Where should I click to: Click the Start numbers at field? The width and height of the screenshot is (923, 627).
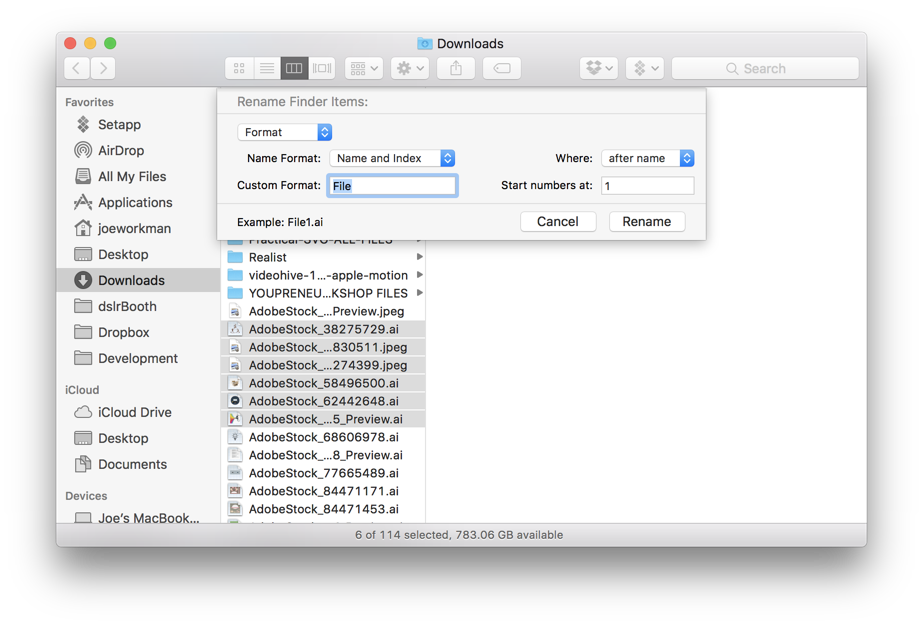(648, 185)
